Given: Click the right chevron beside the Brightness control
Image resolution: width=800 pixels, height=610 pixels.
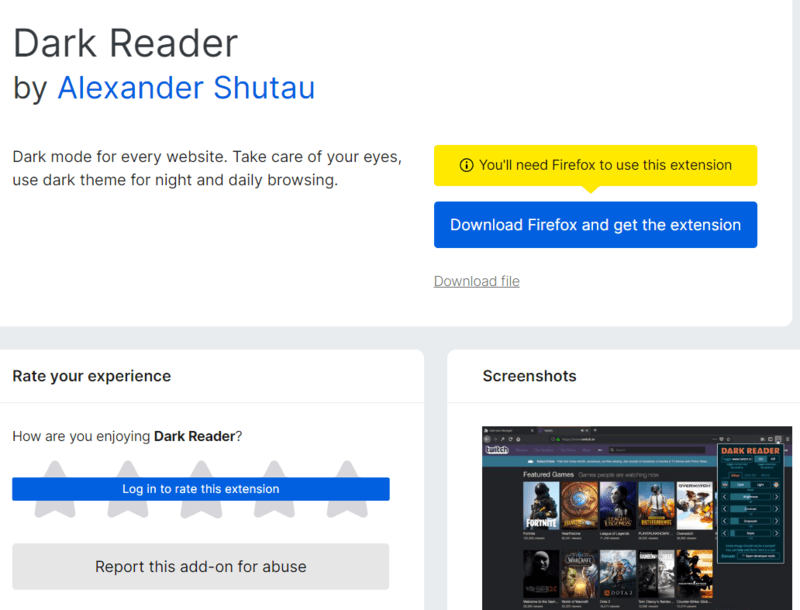Looking at the screenshot, I should [x=777, y=496].
